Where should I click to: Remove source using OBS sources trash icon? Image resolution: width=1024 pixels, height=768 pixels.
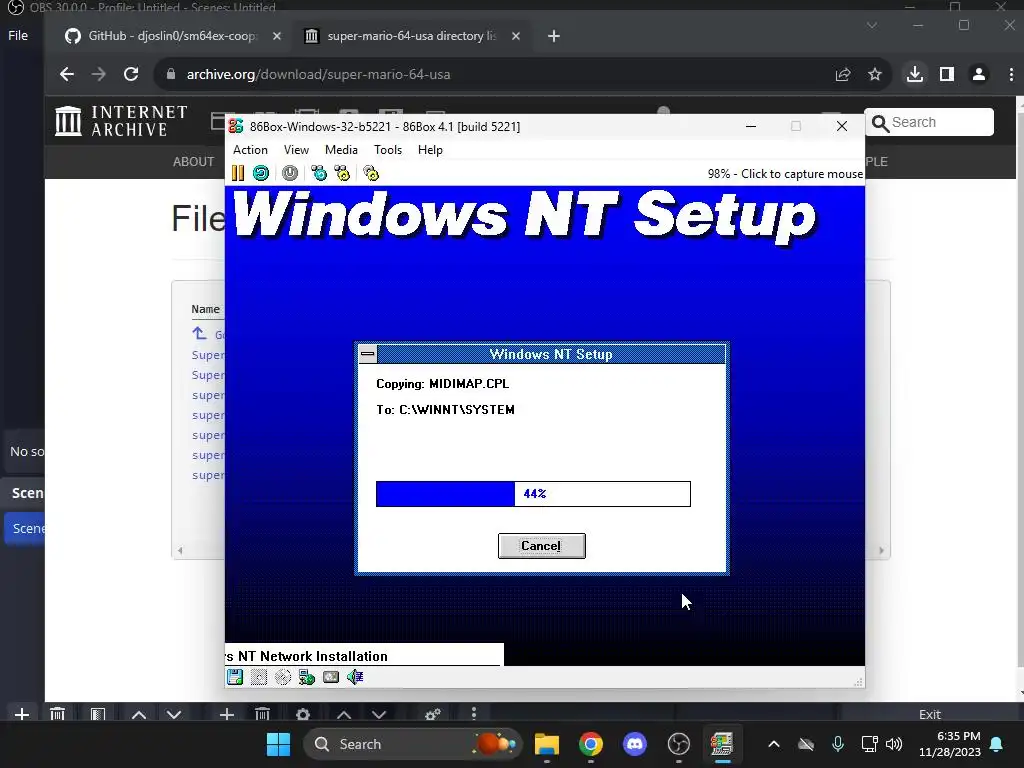click(263, 714)
